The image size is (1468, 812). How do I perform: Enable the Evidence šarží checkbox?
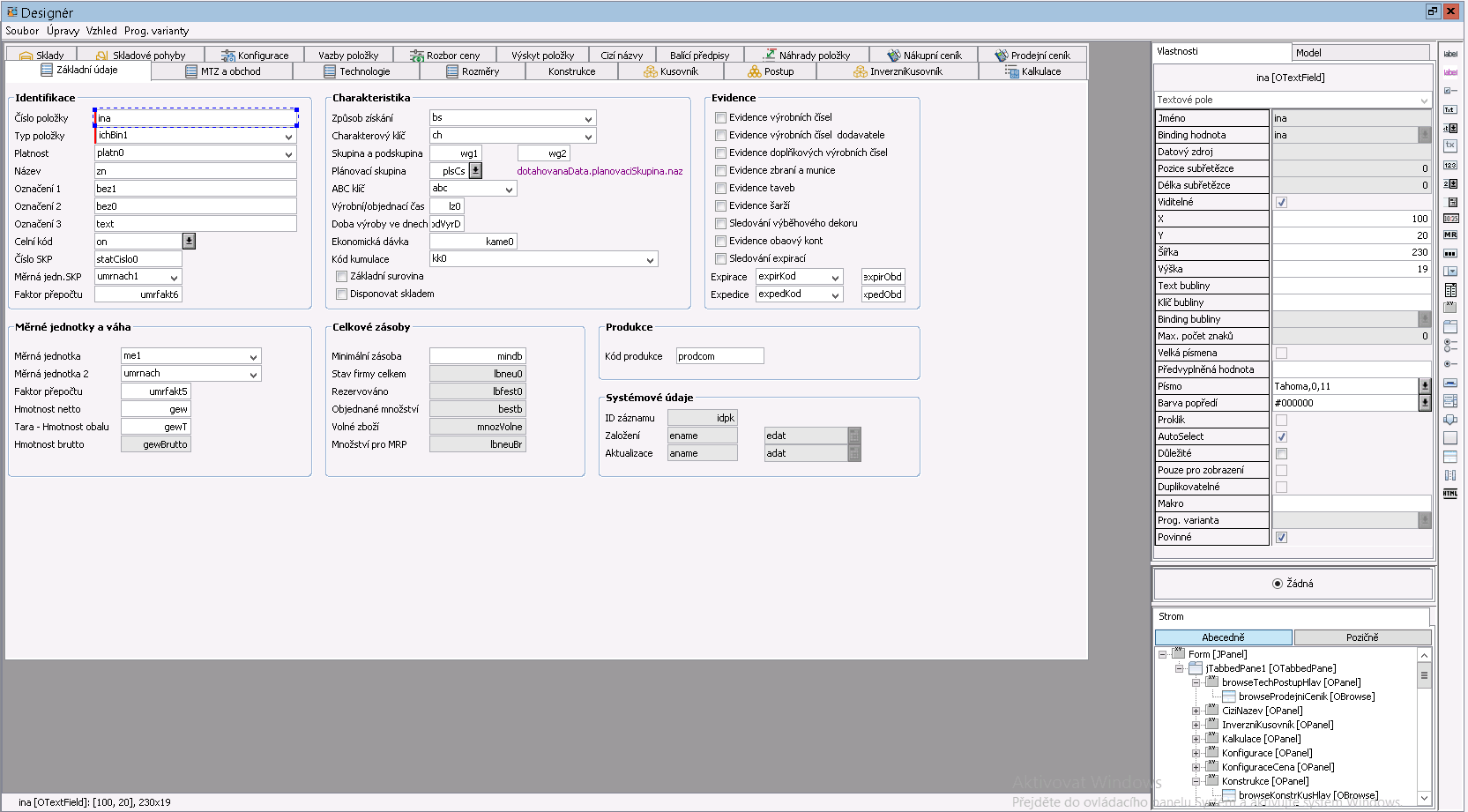[x=720, y=206]
